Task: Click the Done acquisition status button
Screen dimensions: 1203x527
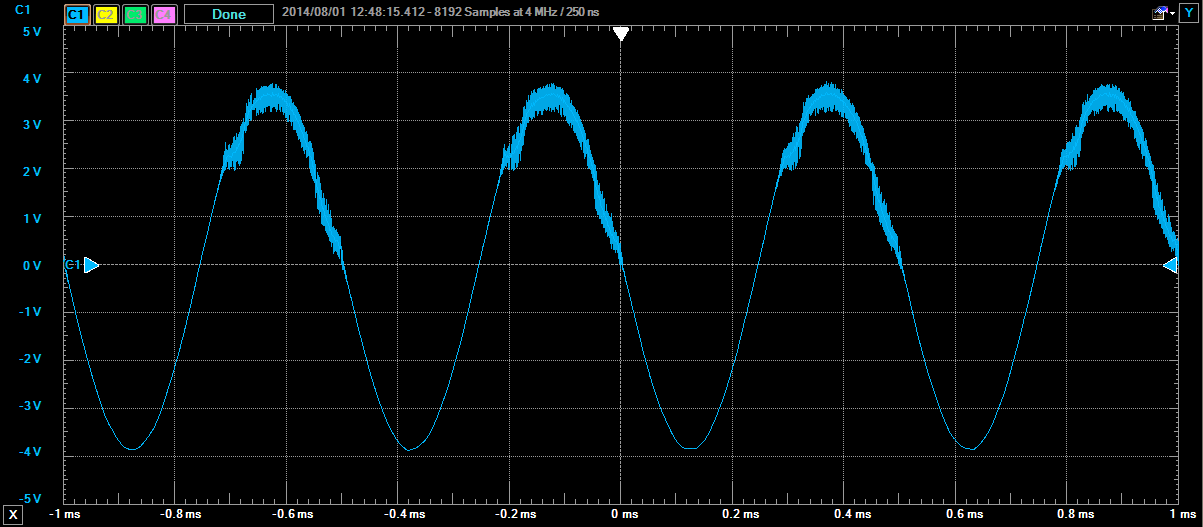Action: [229, 15]
